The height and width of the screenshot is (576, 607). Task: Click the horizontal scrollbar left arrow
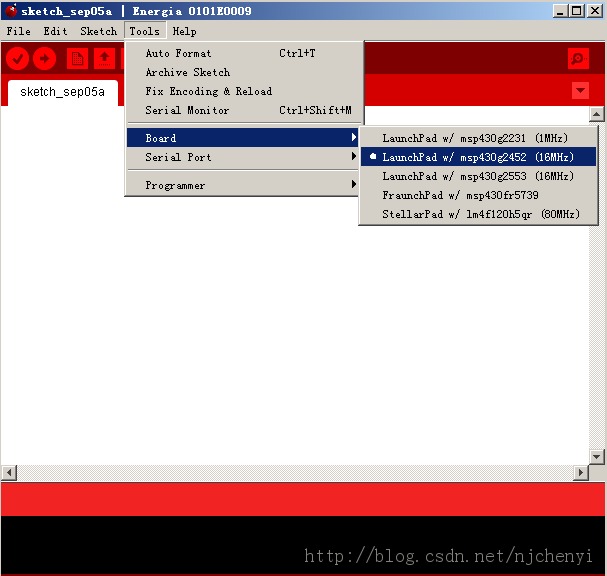[9, 473]
